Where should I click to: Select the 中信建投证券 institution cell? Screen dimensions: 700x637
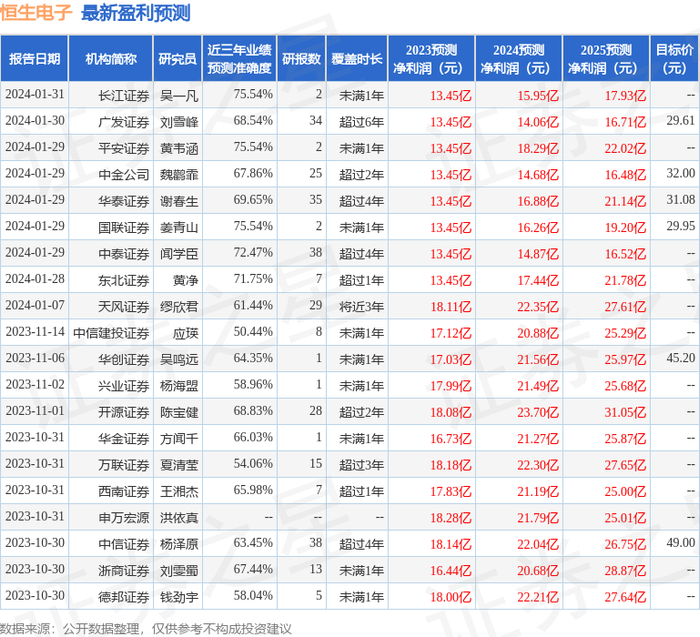(111, 333)
